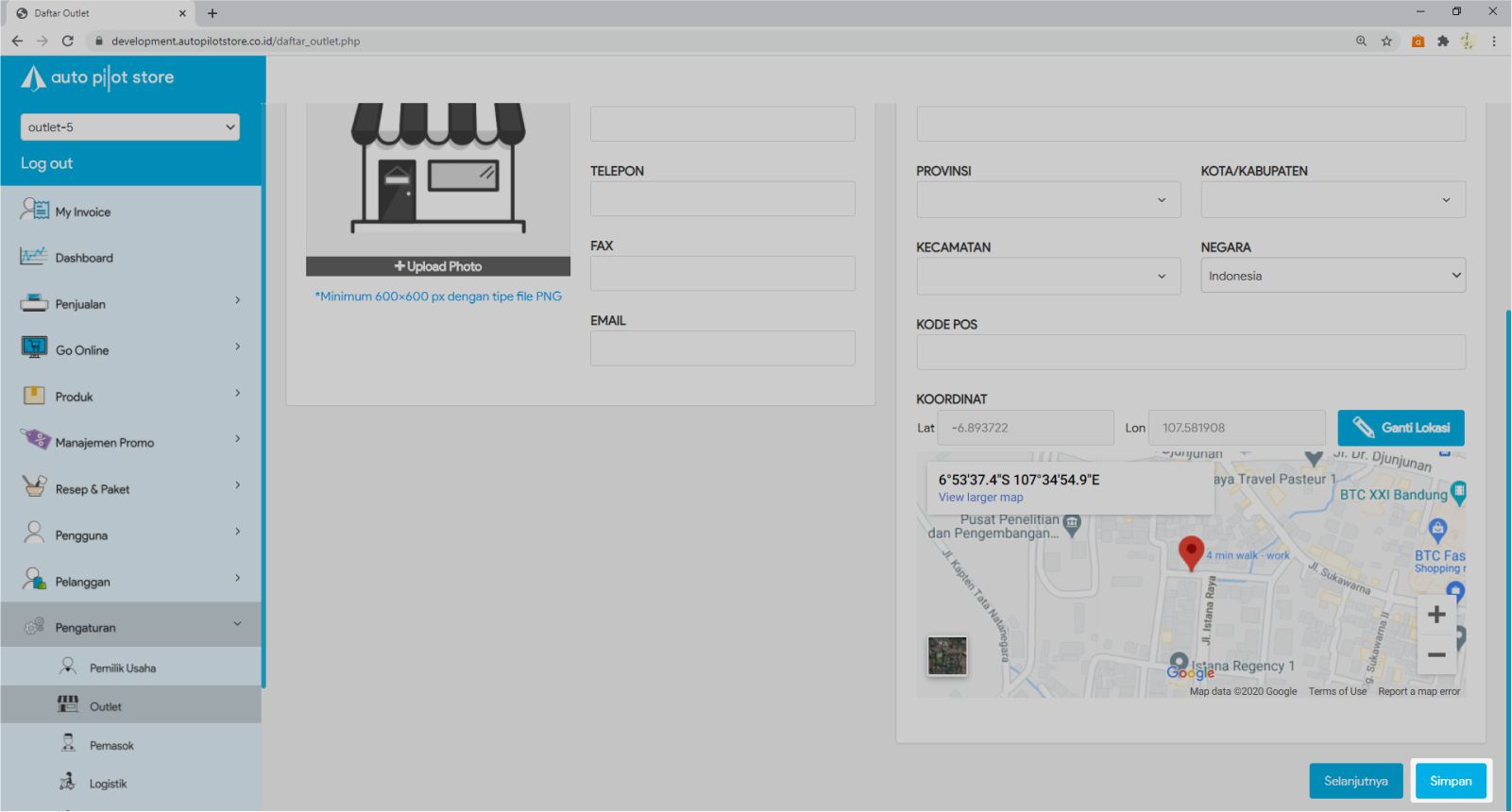This screenshot has height=812, width=1512.
Task: Click the Manajemen Promo tag icon
Action: (34, 440)
